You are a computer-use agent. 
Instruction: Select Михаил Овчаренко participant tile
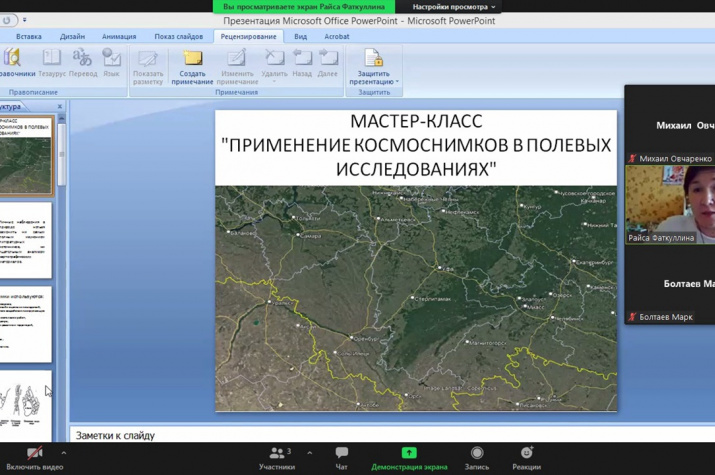(670, 125)
